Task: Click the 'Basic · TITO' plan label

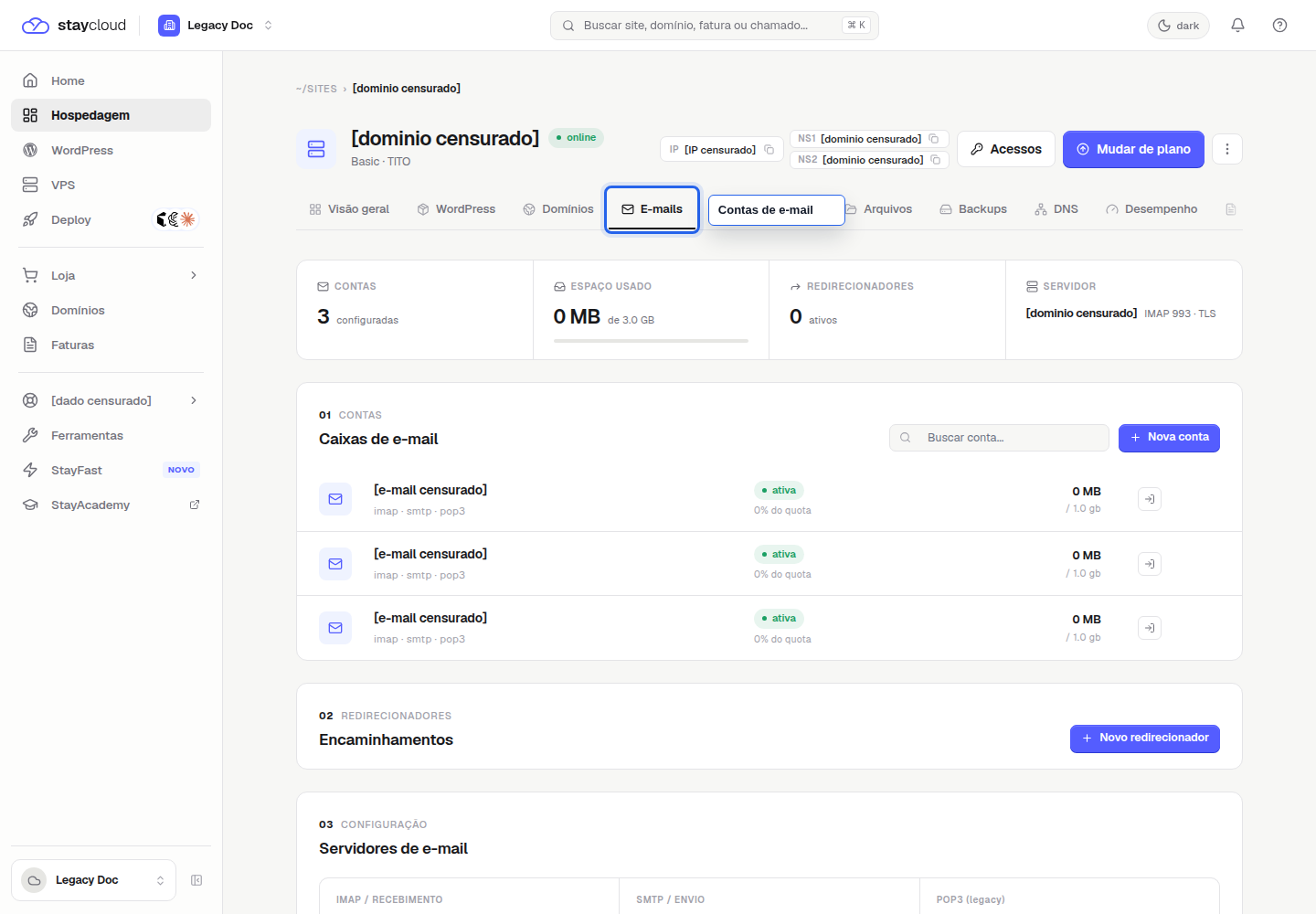Action: [x=380, y=162]
